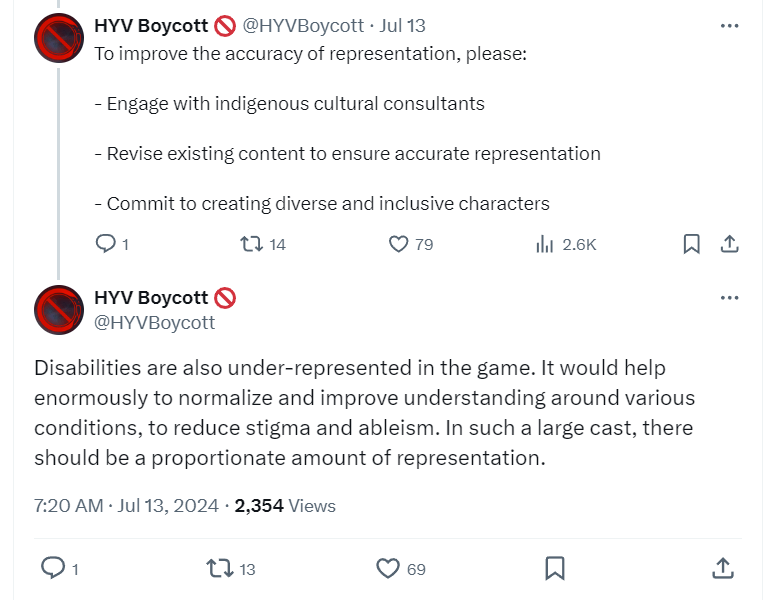The height and width of the screenshot is (600, 767).
Task: Open HYV Boycott avatar on first tweet
Action: point(59,38)
